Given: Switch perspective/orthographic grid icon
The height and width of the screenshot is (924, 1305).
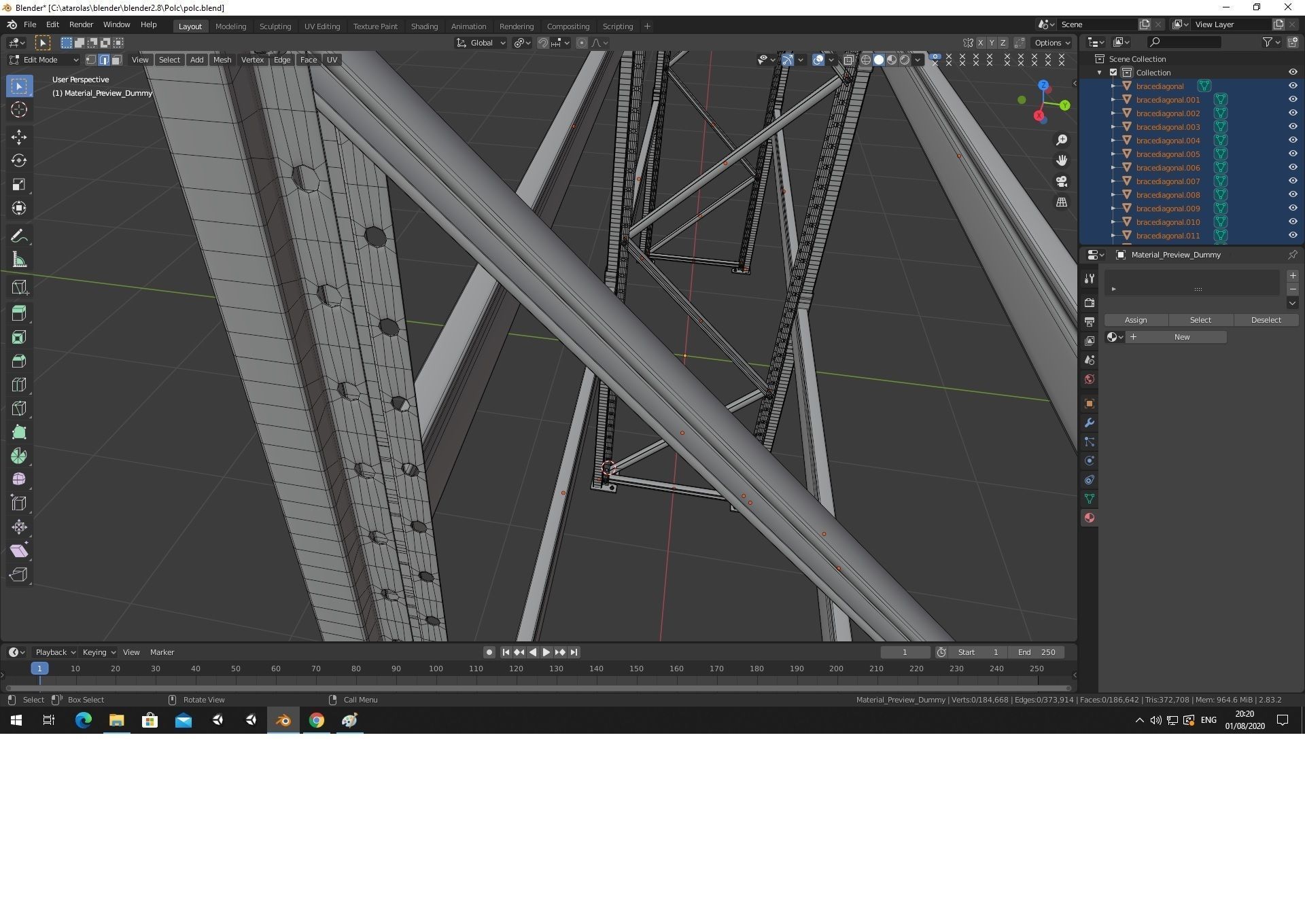Looking at the screenshot, I should point(1062,202).
